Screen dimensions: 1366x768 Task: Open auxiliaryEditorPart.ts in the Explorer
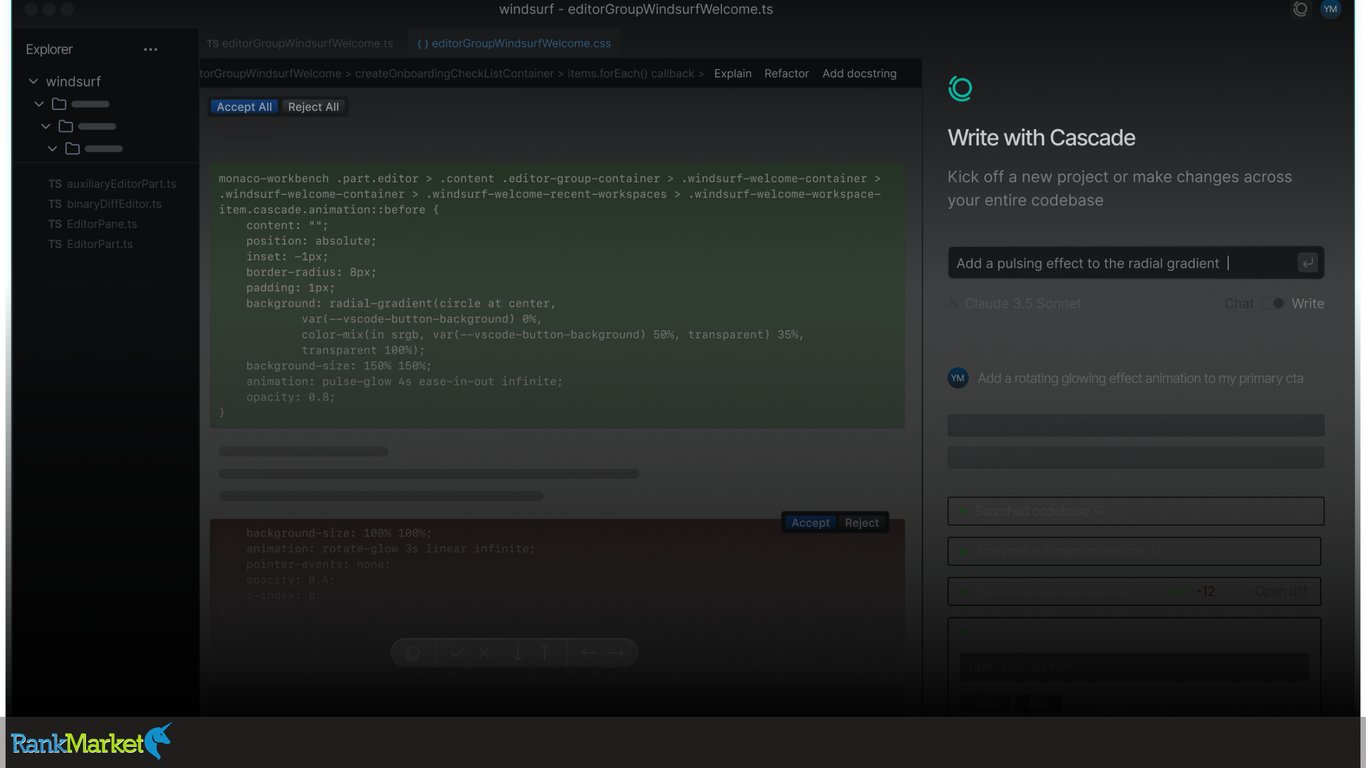[x=112, y=184]
